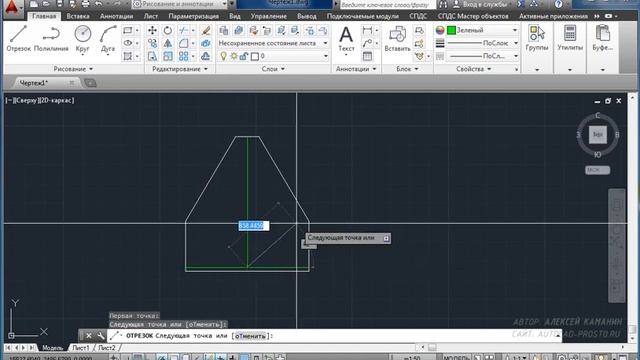Select the multileader tool
640x360 pixels.
[x=367, y=43]
